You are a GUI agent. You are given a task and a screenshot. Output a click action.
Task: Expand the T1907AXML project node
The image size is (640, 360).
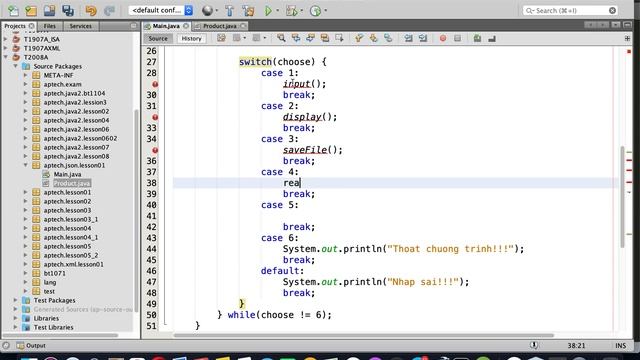[x=6, y=48]
